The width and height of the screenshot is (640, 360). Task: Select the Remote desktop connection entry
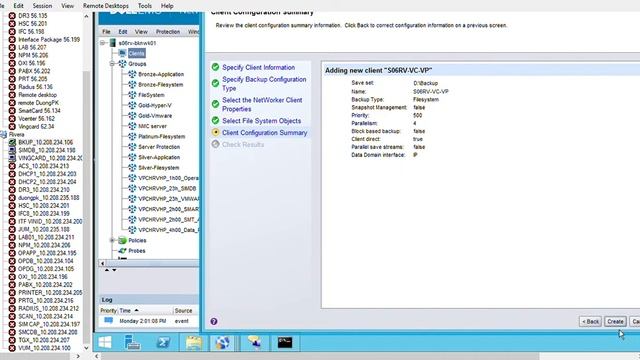point(37,95)
